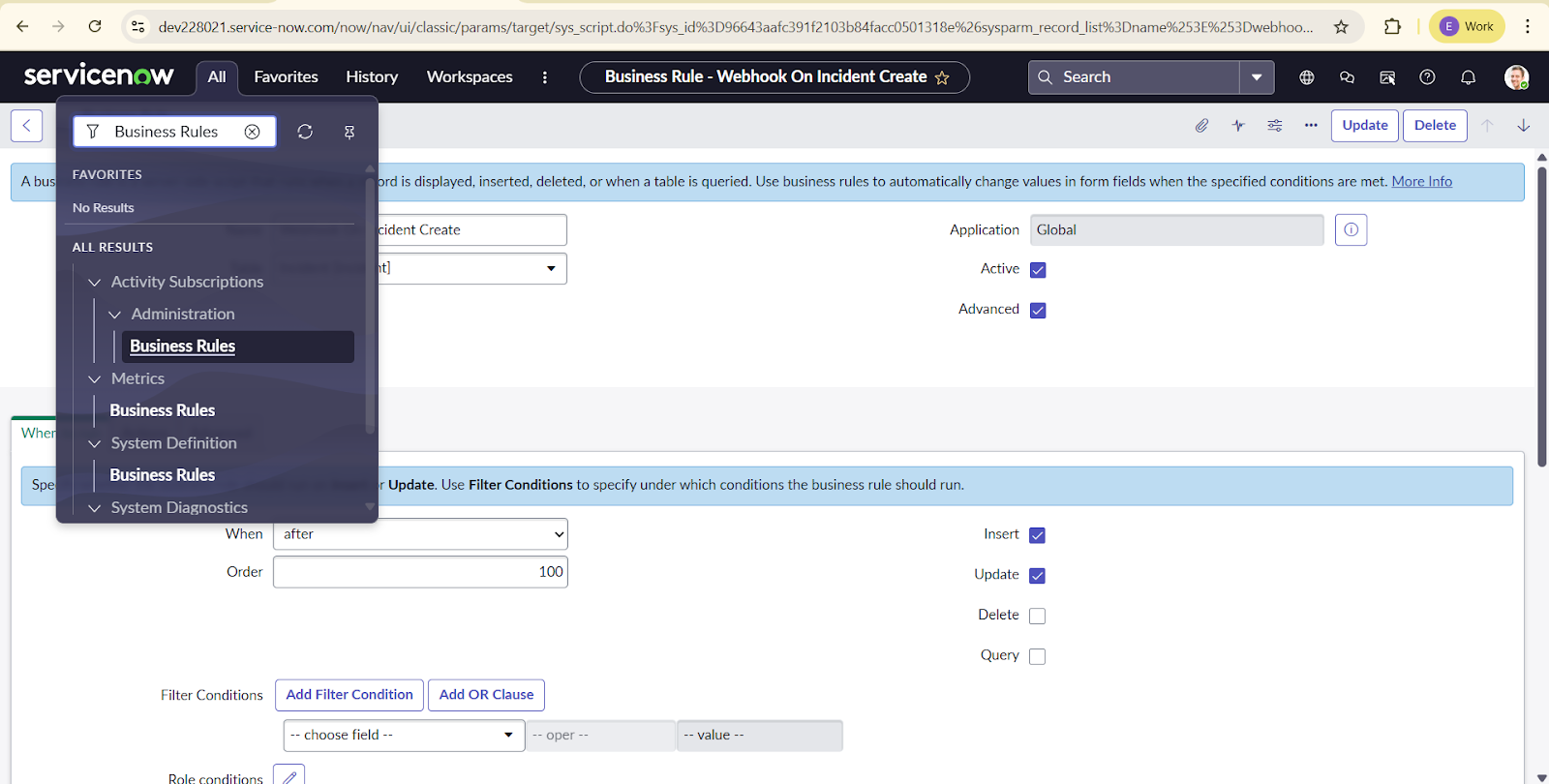Click the Order field showing 100
Viewport: 1549px width, 784px height.
(x=420, y=572)
